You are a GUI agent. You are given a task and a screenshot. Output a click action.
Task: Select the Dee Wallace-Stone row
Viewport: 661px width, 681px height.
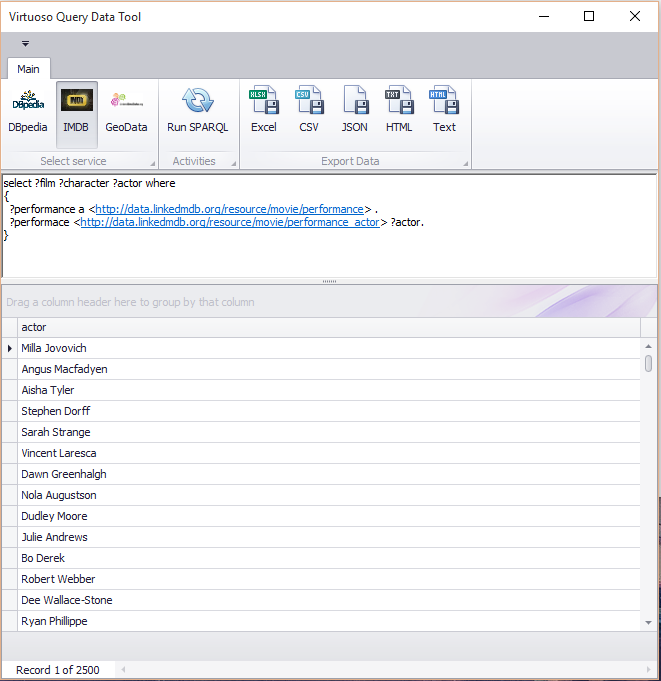[x=329, y=600]
